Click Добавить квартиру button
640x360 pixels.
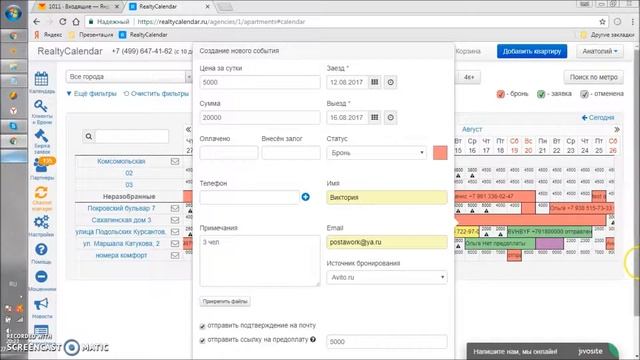532,51
